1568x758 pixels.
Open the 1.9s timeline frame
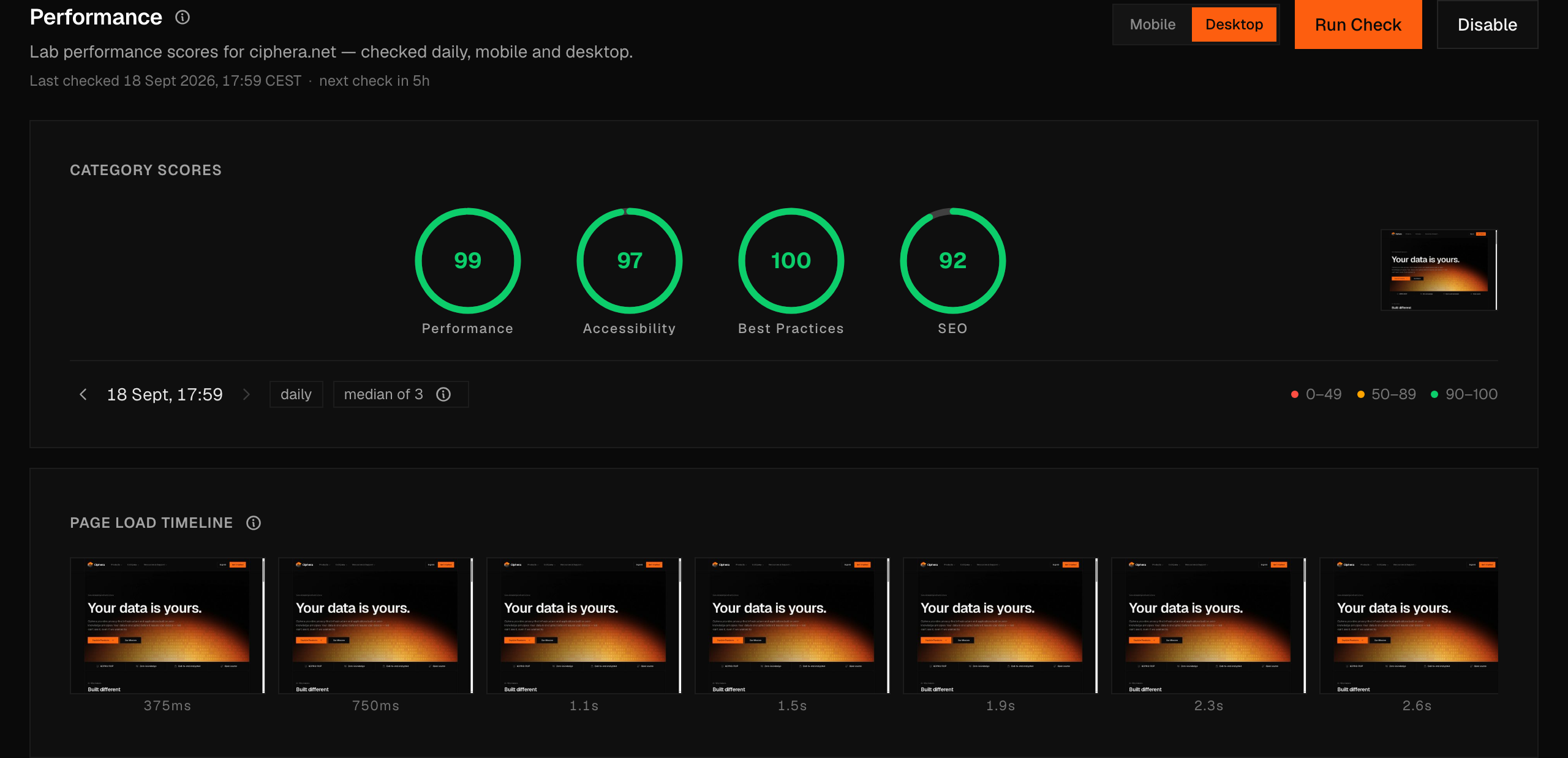(1000, 626)
